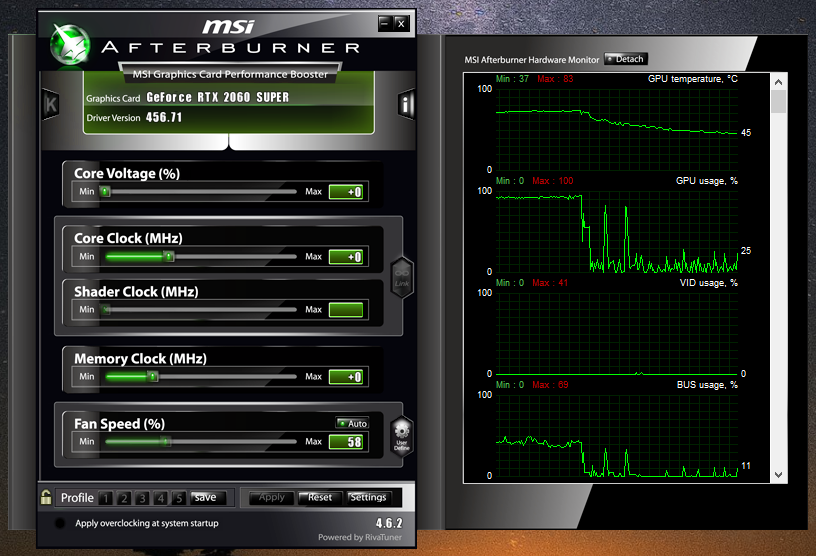Screen dimensions: 816x556
Task: Close the Afterburner window
Action: [x=401, y=23]
